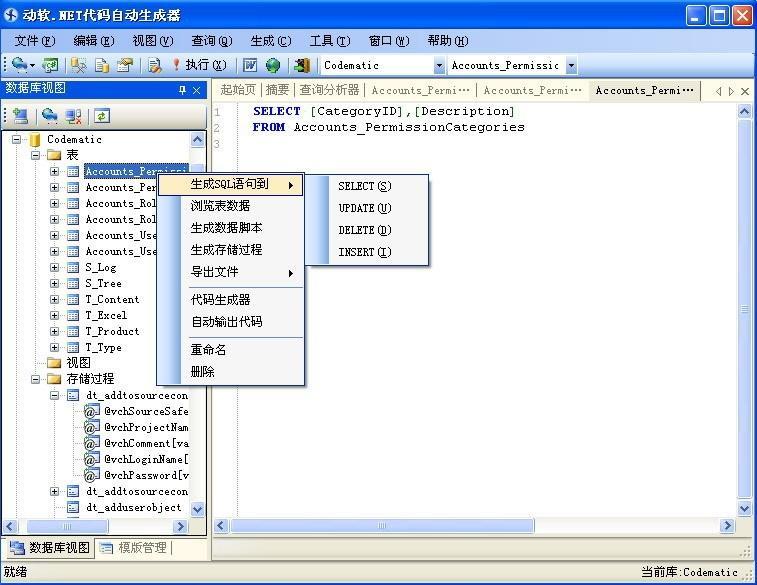Select 代码生成器 in context menu
This screenshot has width=757, height=585.
coord(220,300)
